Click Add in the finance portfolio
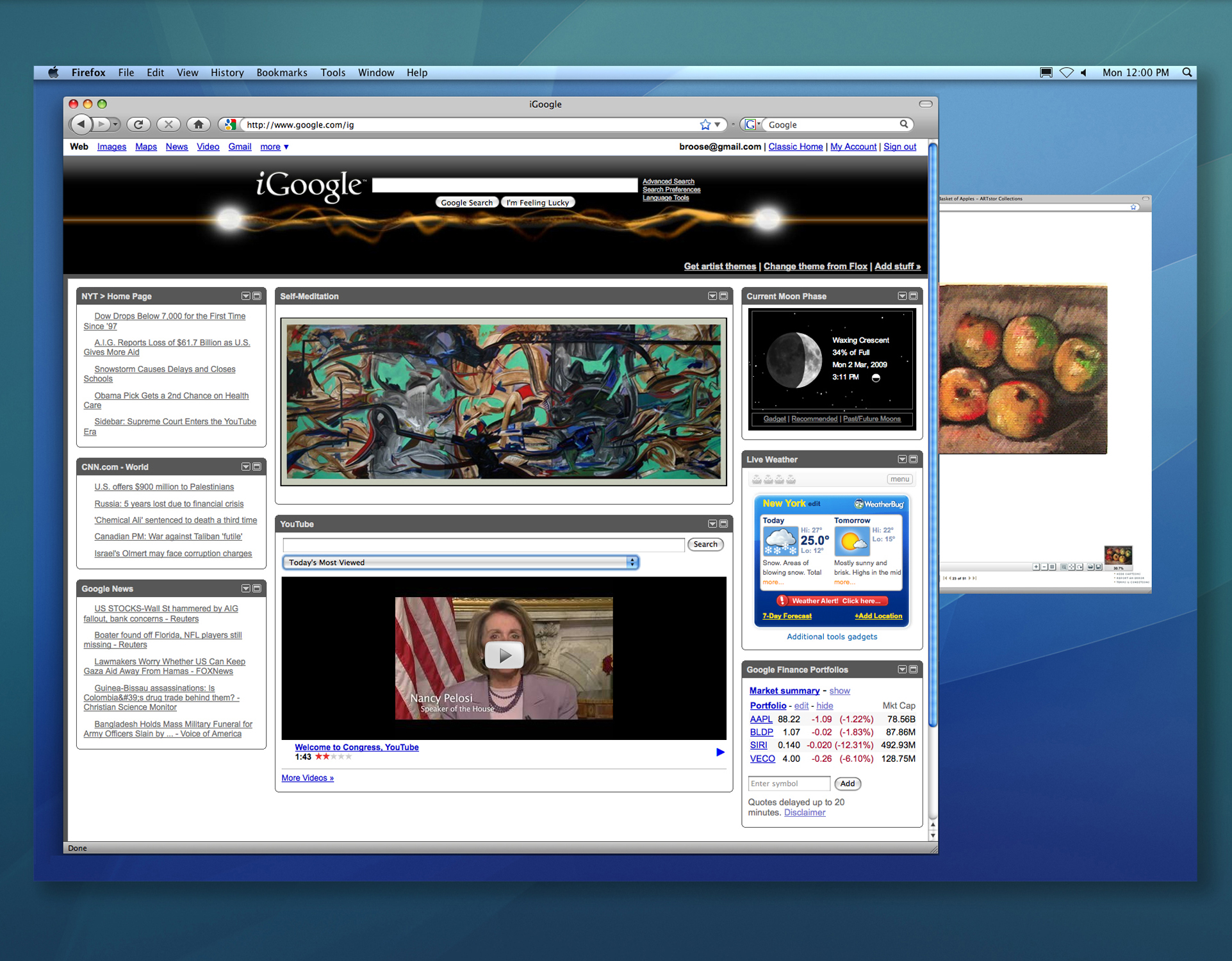Viewport: 1232px width, 961px height. 847,783
